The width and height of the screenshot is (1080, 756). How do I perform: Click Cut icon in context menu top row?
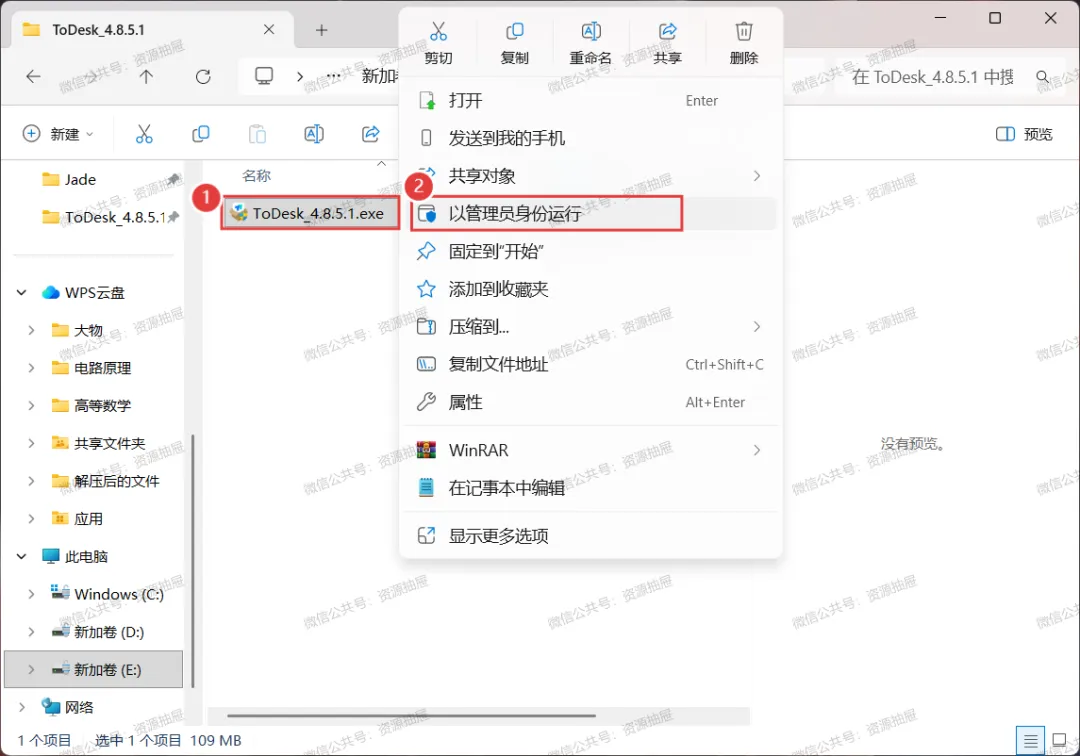[x=438, y=32]
